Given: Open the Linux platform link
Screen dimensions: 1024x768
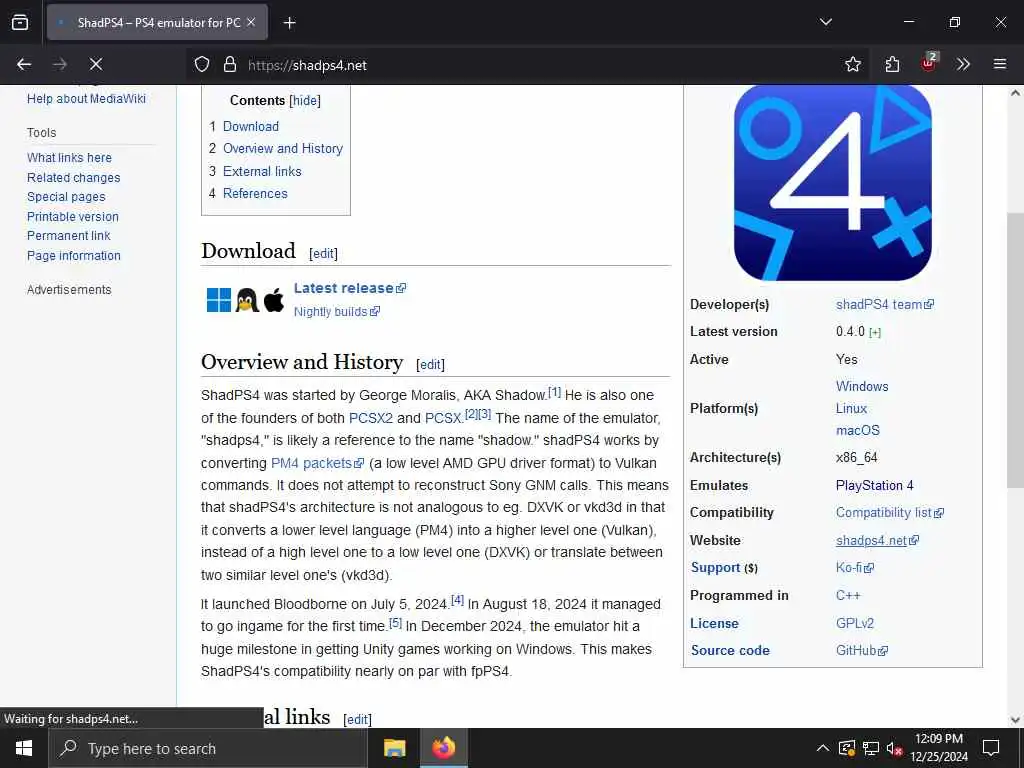Looking at the screenshot, I should [x=852, y=408].
